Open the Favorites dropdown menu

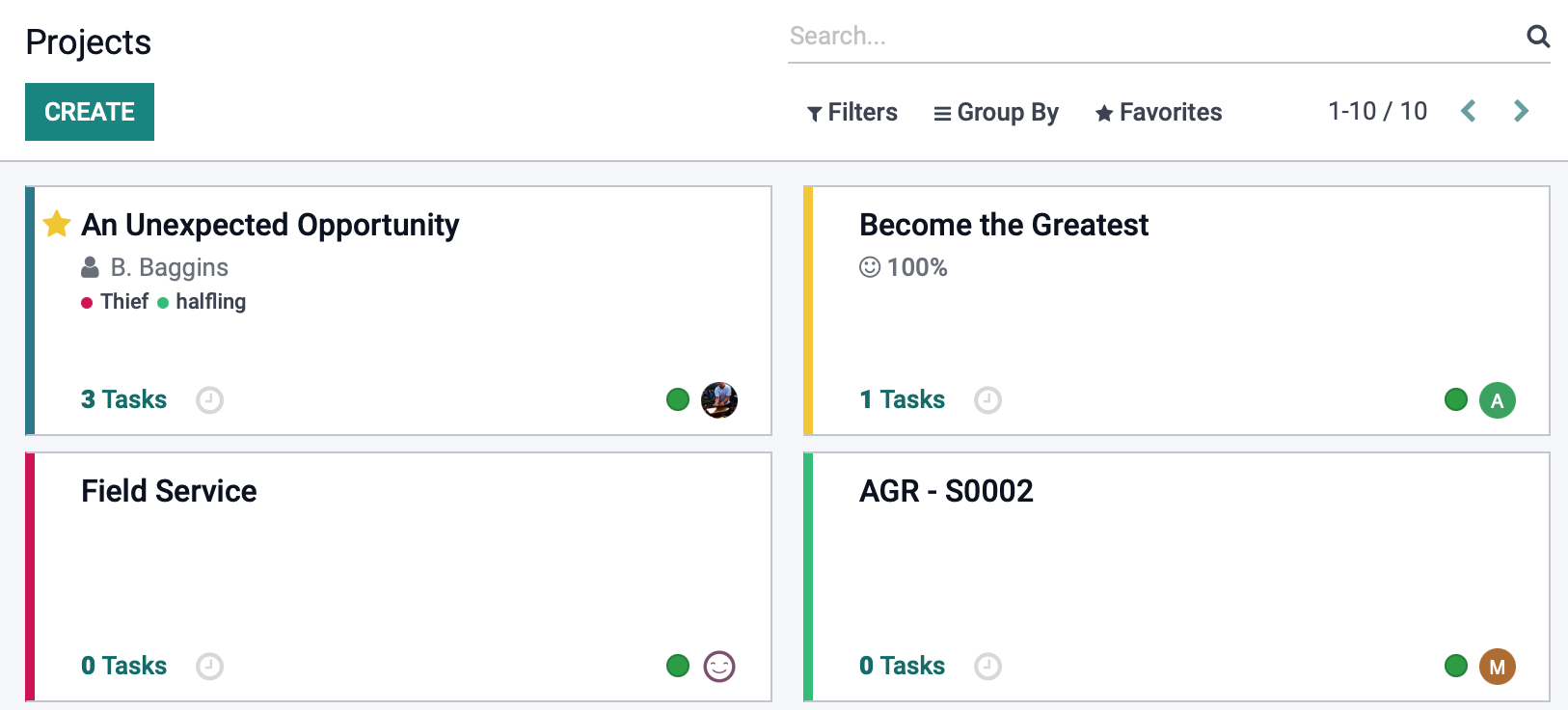(1158, 113)
